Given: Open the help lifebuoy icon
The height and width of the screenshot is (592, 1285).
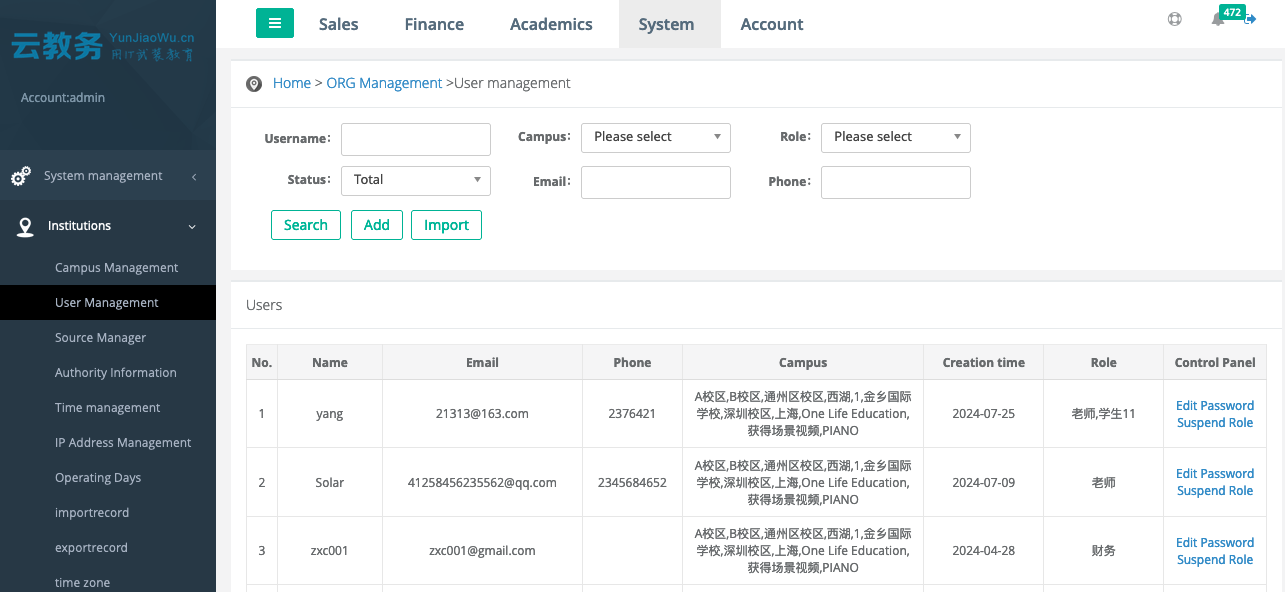Looking at the screenshot, I should point(1175,19).
